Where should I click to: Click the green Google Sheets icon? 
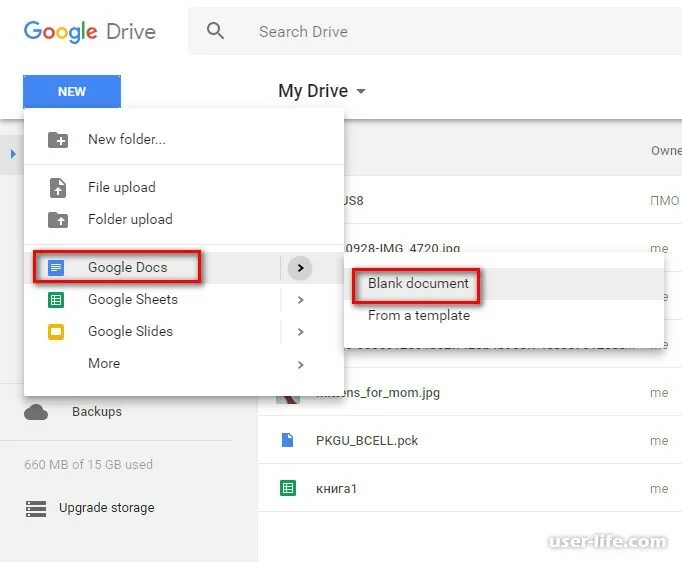[x=56, y=300]
